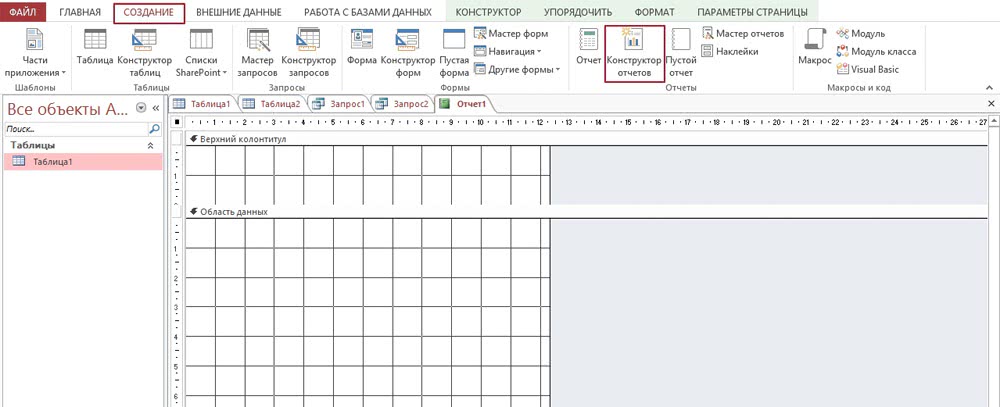Expand the Навигация forms dropdown
Screen dimensions: 1000x407
click(x=514, y=51)
